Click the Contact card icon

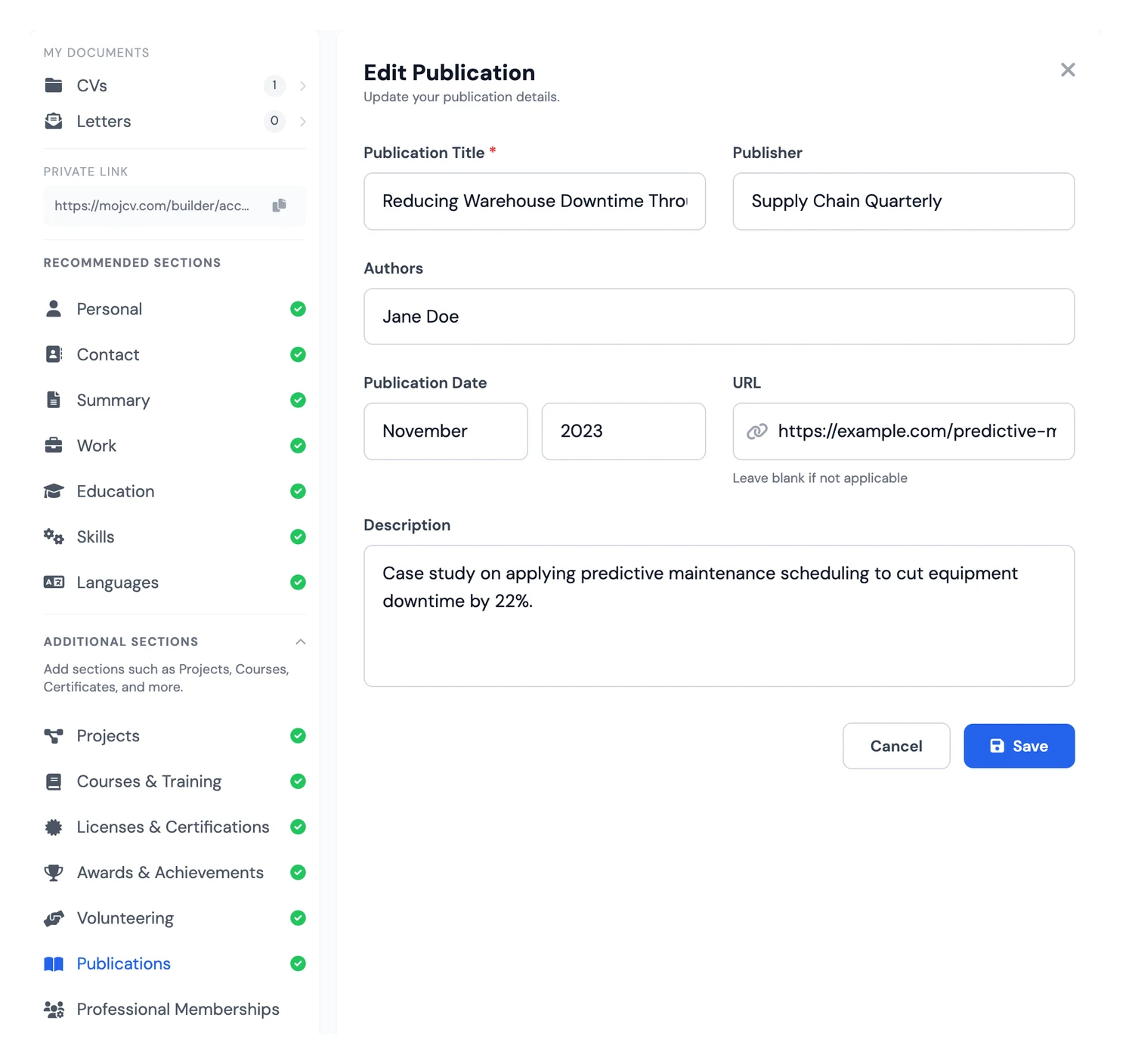(54, 354)
